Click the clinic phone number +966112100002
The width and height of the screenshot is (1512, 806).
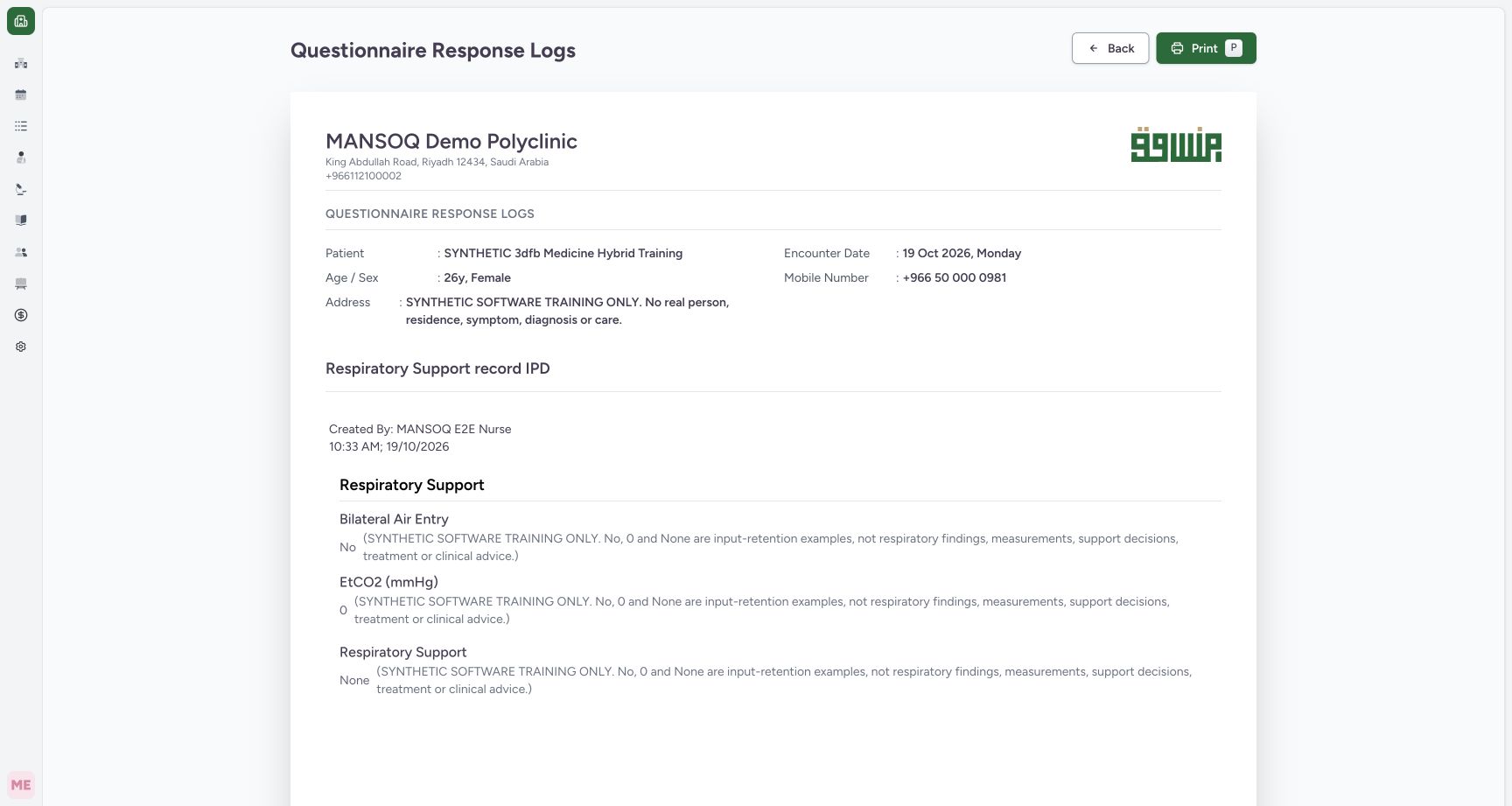pos(363,176)
